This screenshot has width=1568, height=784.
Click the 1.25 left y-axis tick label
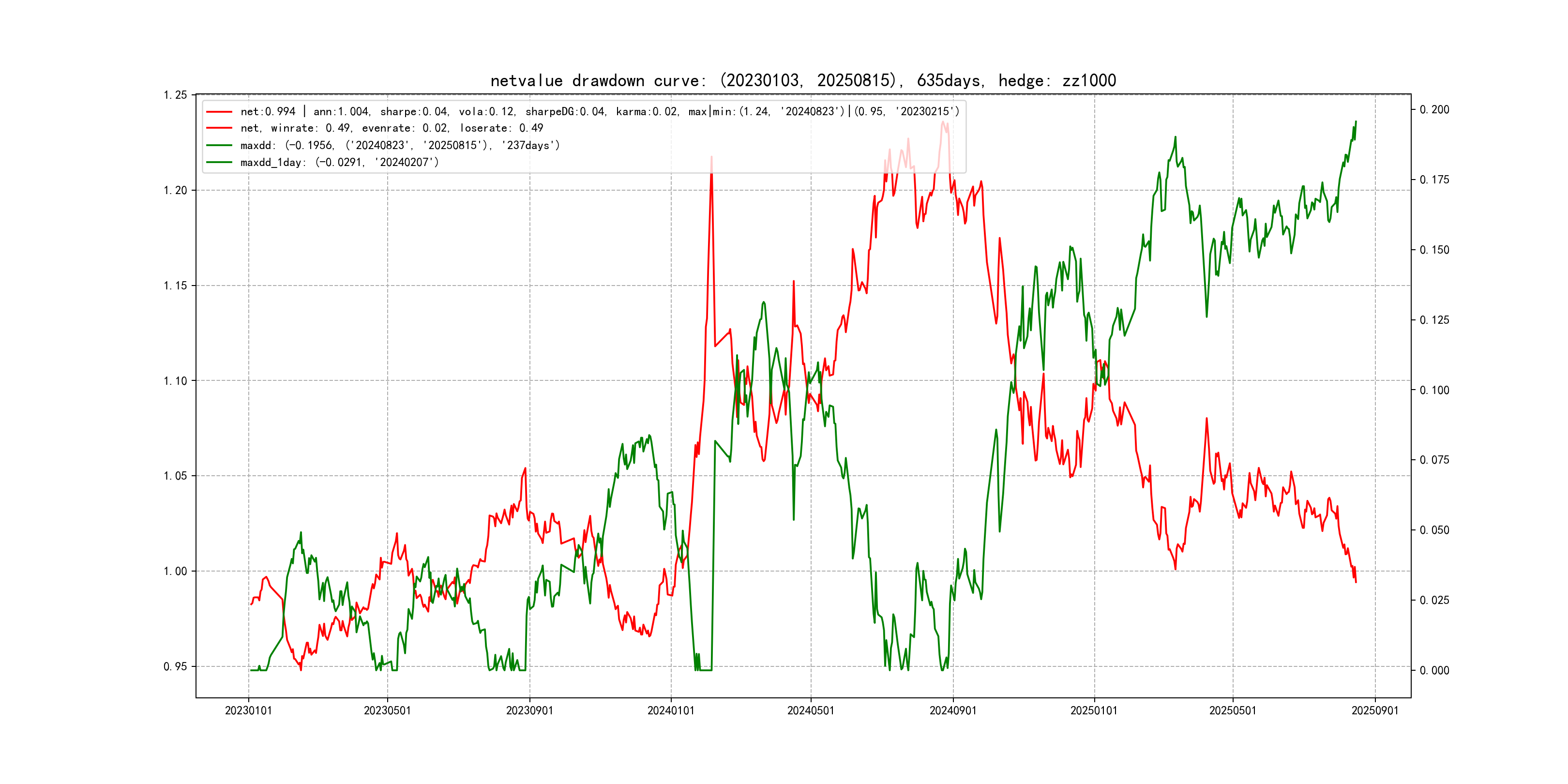point(175,95)
